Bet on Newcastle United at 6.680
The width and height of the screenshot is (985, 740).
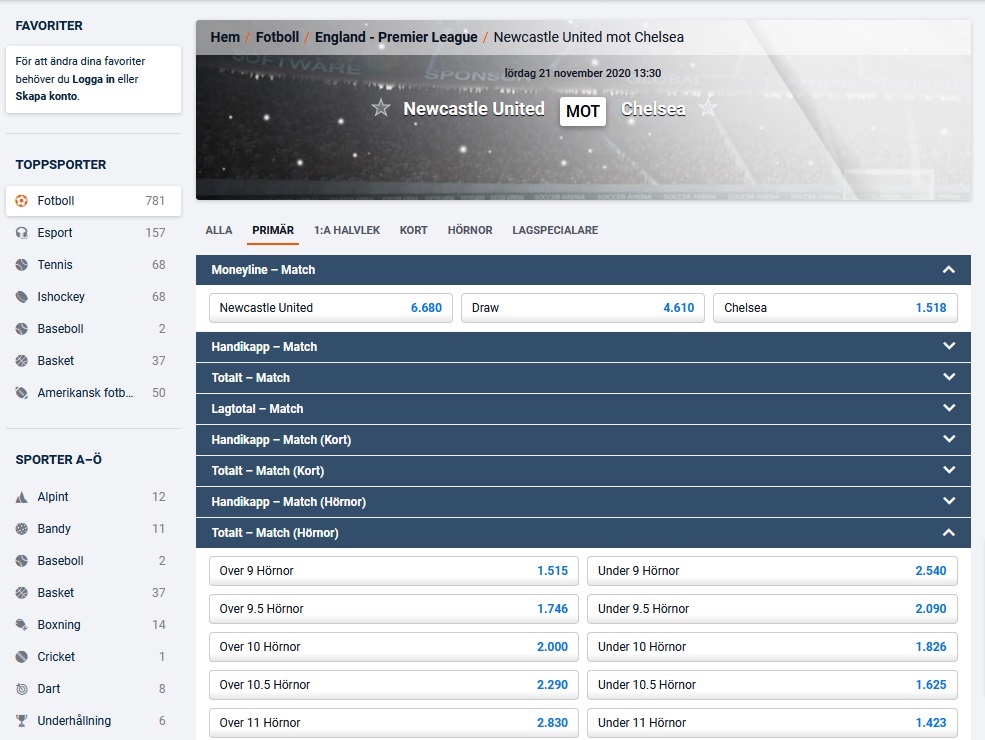click(x=330, y=308)
